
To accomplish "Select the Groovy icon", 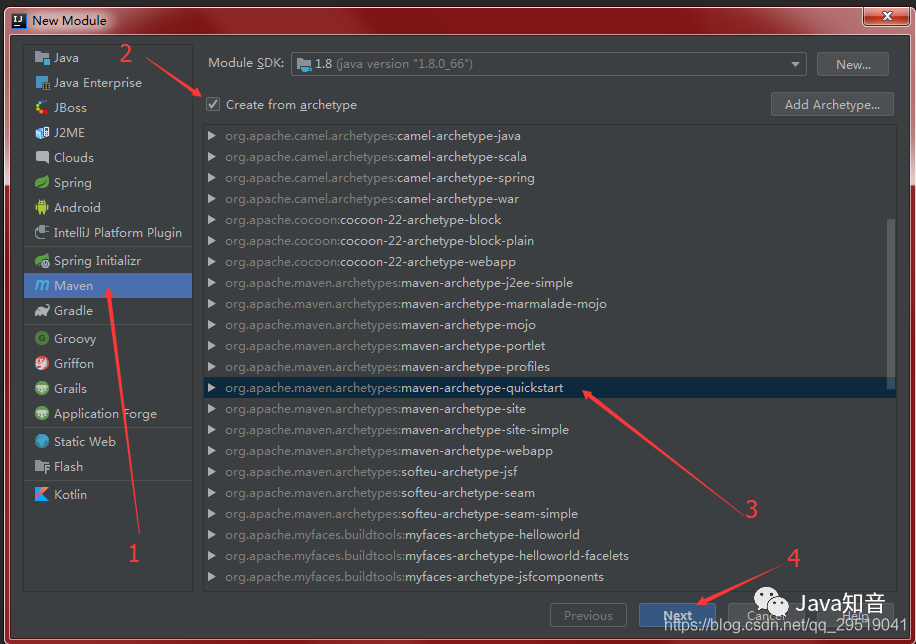I will (42, 338).
